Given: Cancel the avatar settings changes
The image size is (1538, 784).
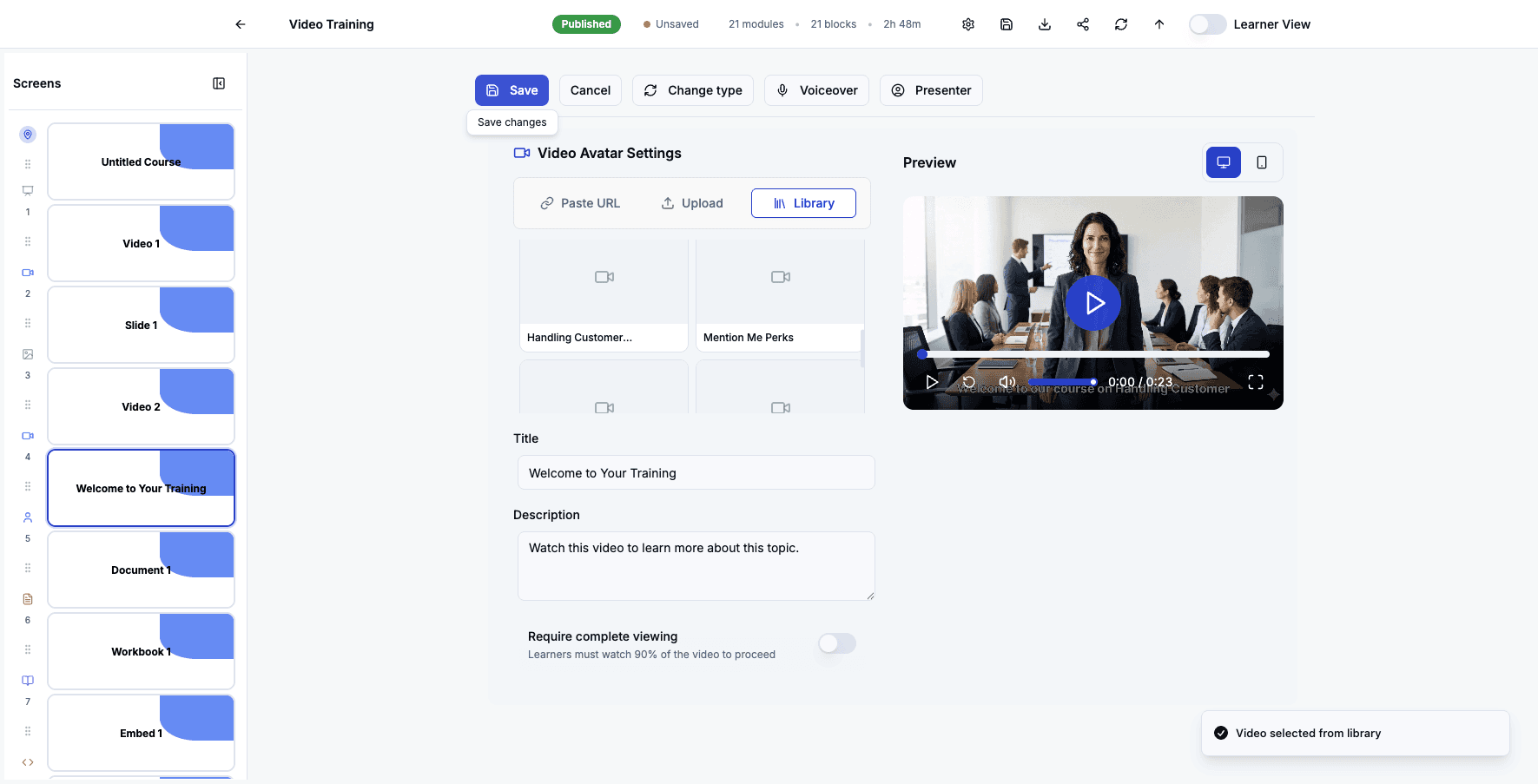Looking at the screenshot, I should click(x=590, y=89).
